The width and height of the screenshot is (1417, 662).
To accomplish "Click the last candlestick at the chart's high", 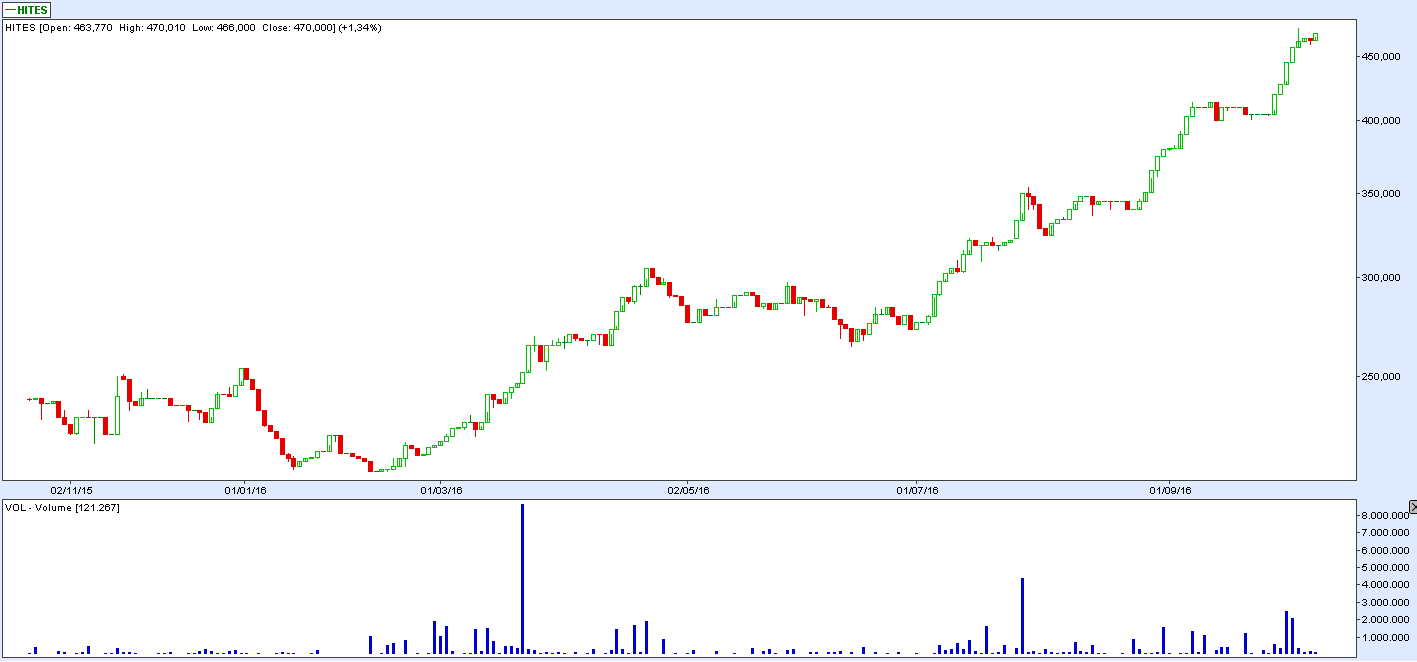I will [1315, 37].
